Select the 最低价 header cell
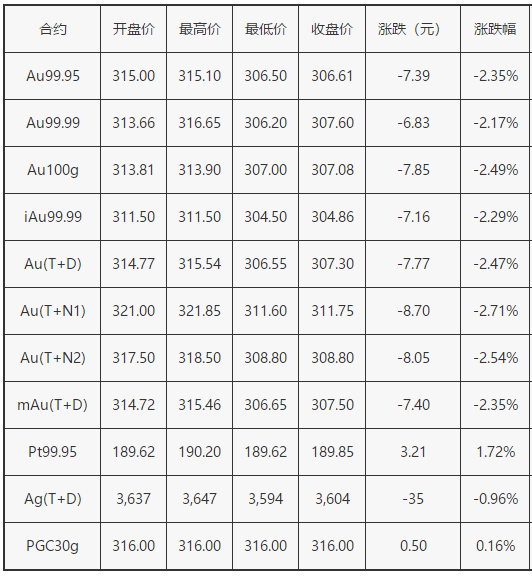This screenshot has width=532, height=579. [265, 29]
